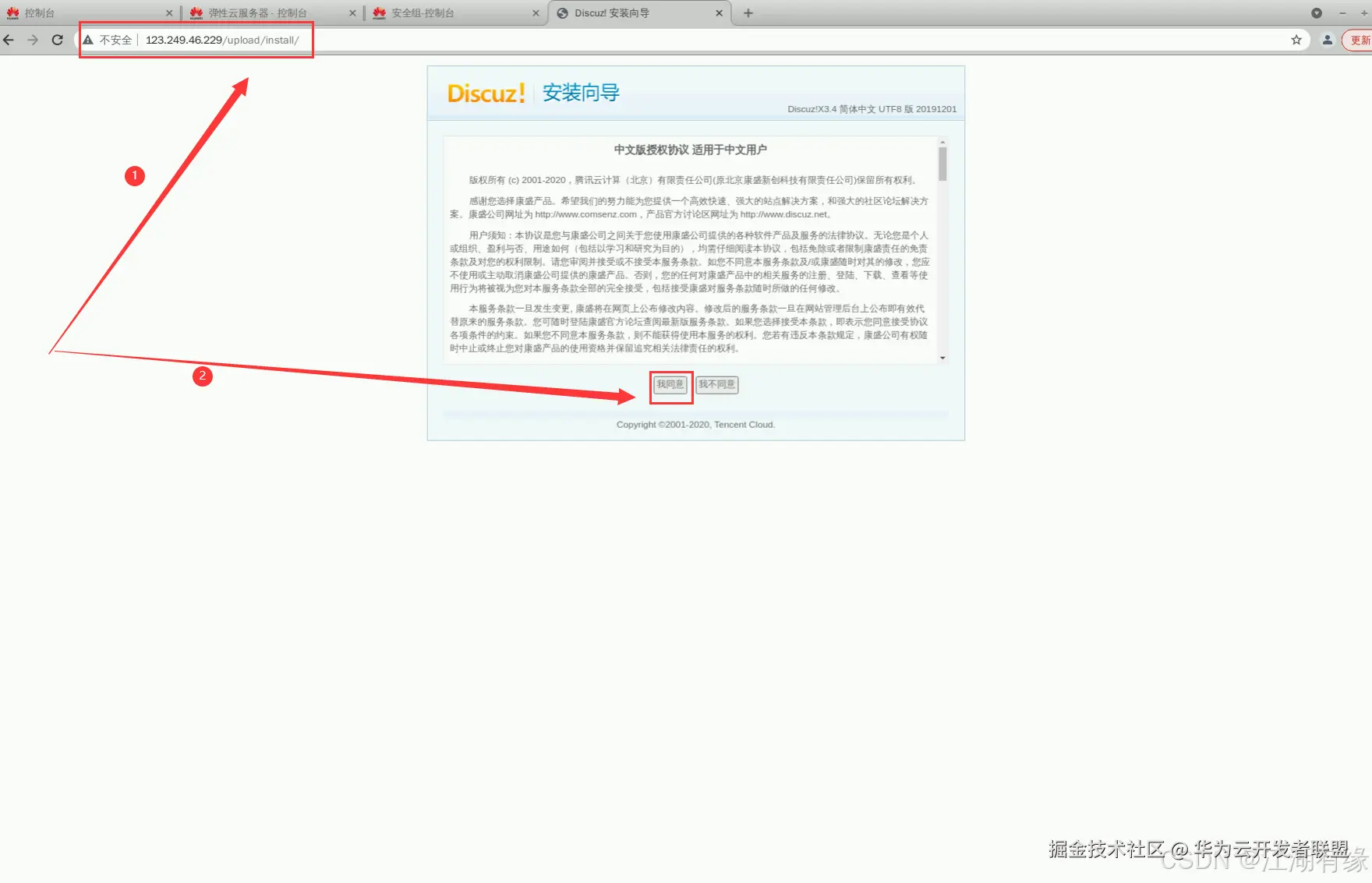Close the 安全组-控制台 tab
The width and height of the screenshot is (1372, 883).
pyautogui.click(x=536, y=13)
